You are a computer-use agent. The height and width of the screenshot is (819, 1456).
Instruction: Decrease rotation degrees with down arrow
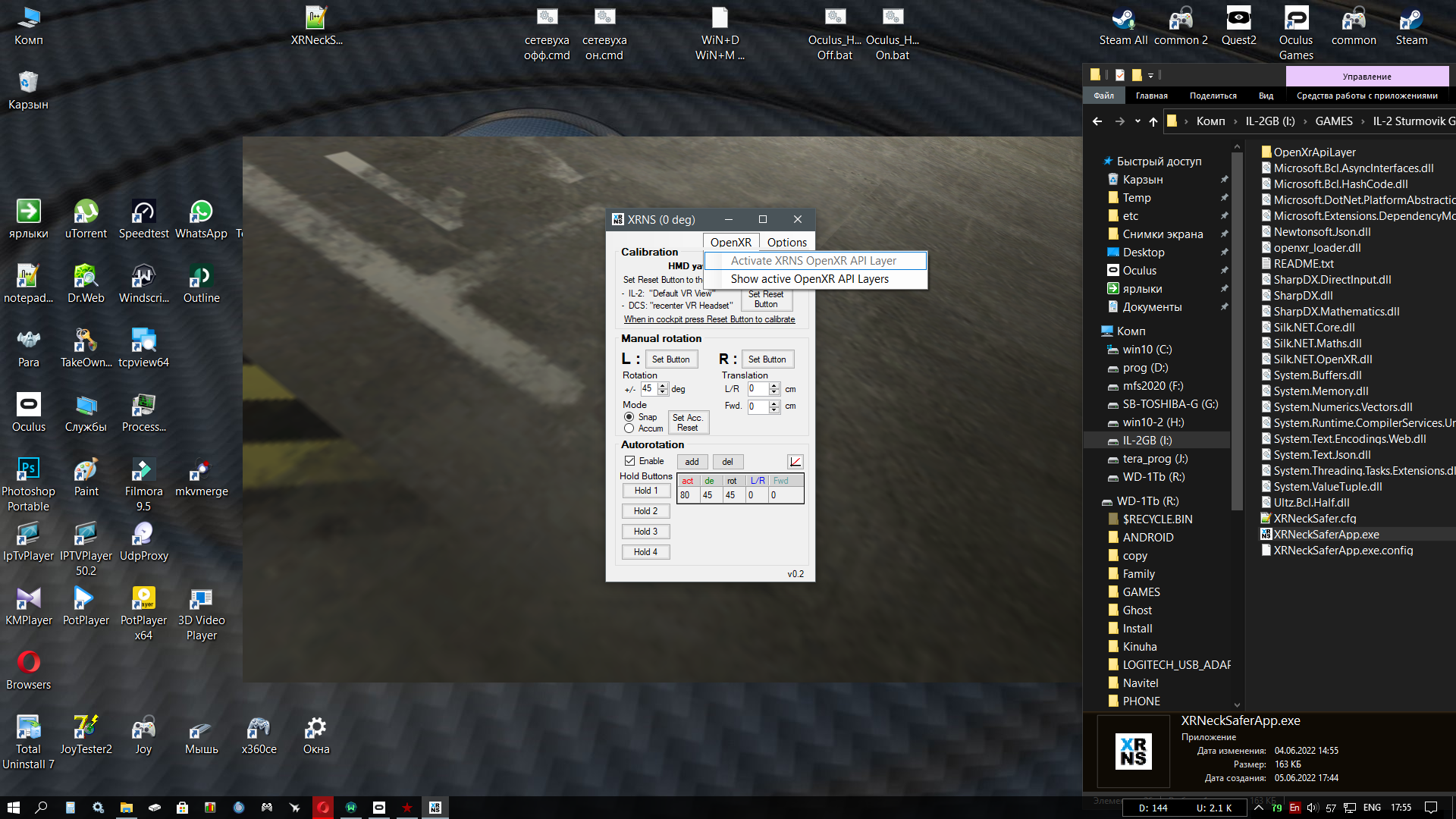pos(663,392)
